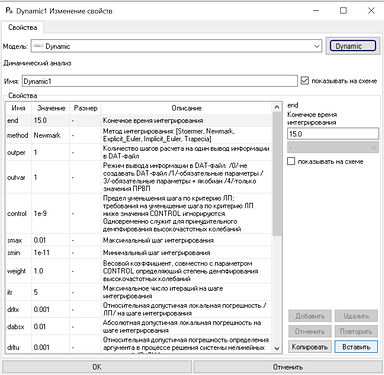Click the Отменить button next to Повторить

(310, 331)
